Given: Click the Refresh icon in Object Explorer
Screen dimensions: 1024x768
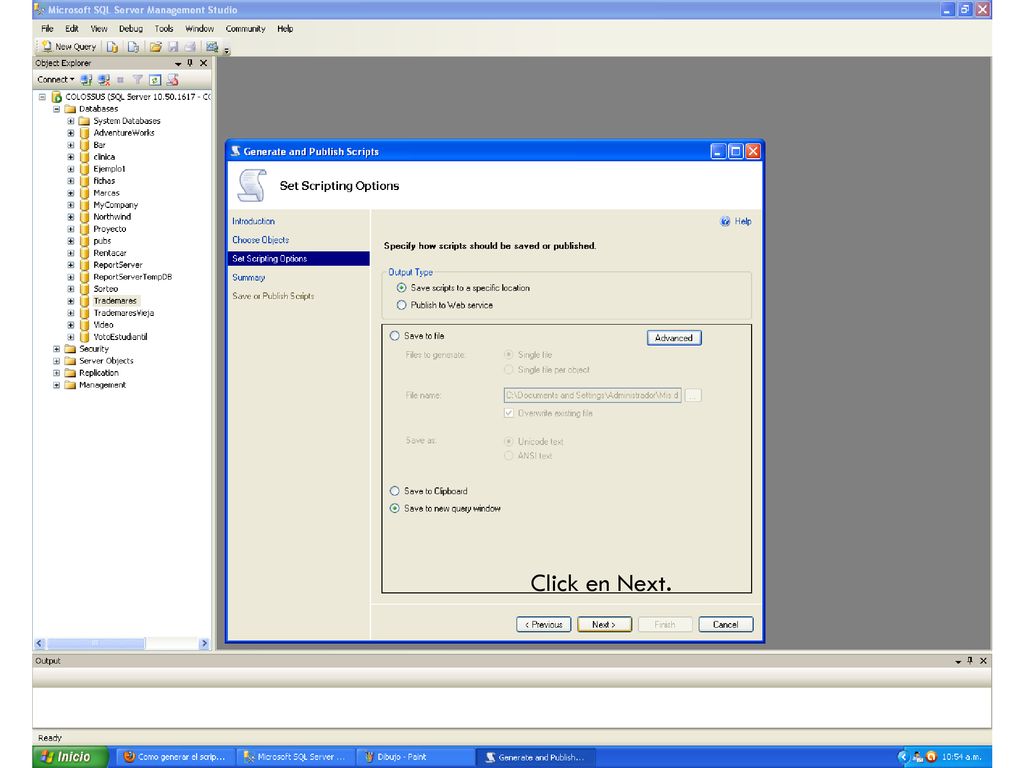Looking at the screenshot, I should [155, 80].
